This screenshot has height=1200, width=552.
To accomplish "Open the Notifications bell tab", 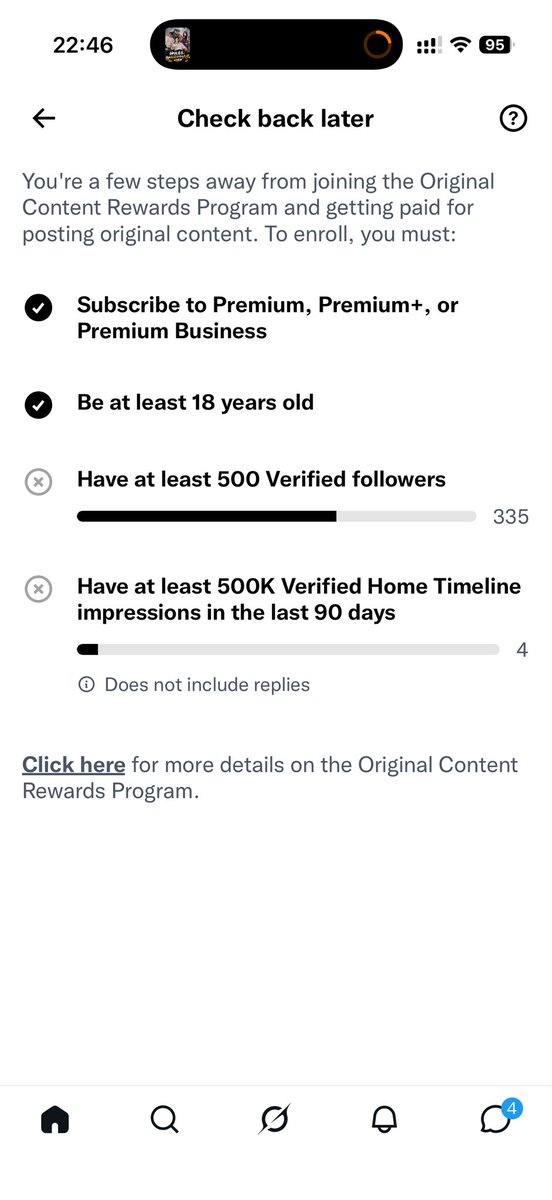I will pos(384,1120).
